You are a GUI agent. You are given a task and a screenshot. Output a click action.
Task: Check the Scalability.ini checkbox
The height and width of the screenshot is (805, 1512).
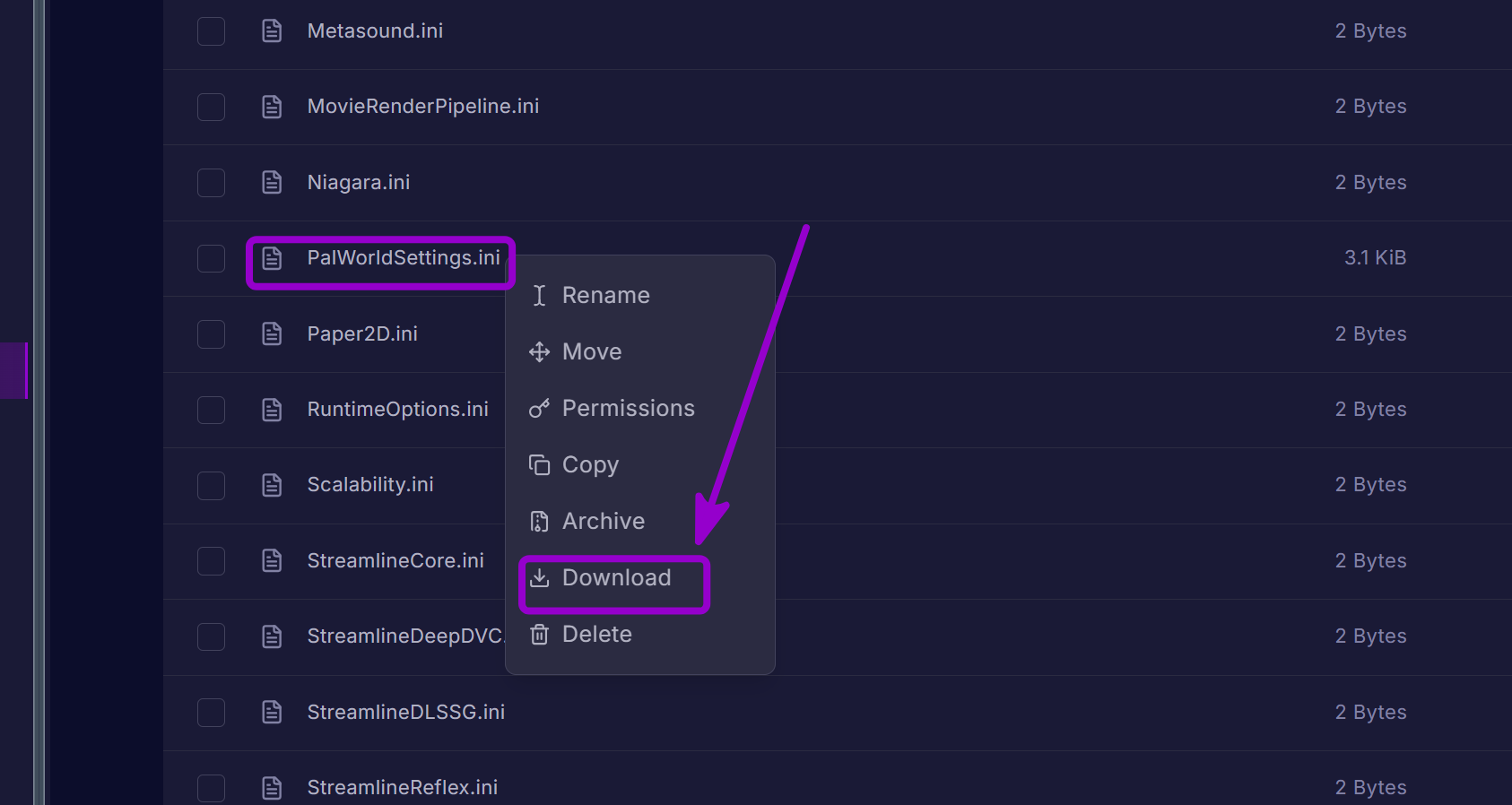[211, 485]
